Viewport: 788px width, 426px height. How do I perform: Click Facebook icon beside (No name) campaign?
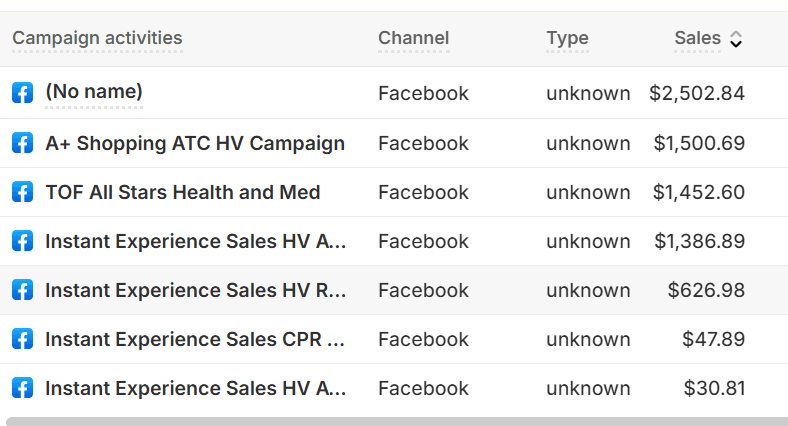pyautogui.click(x=22, y=93)
